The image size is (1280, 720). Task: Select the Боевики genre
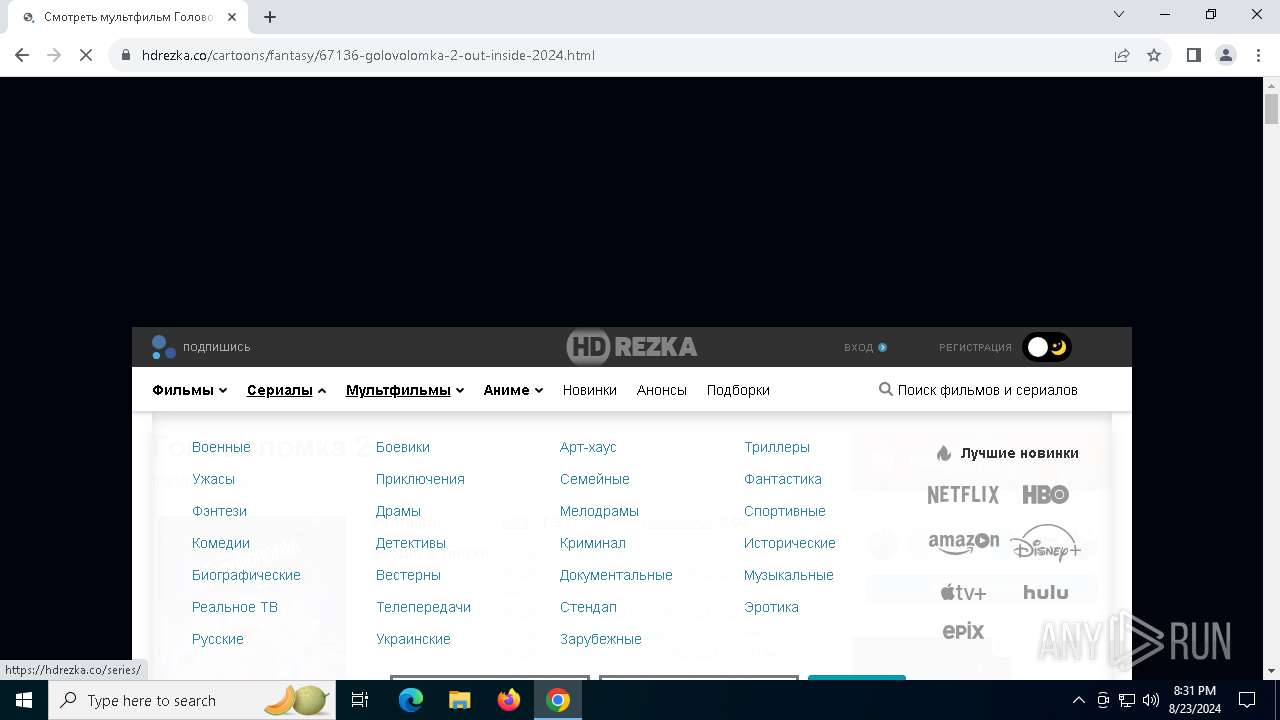(403, 447)
